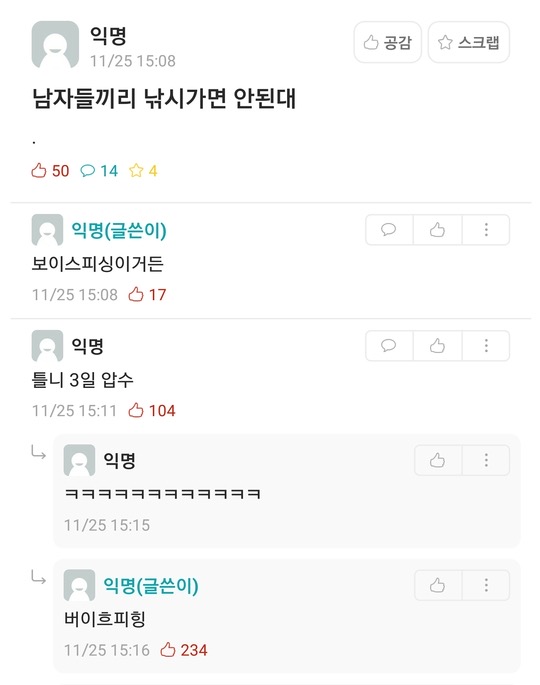Reply to the 틀니 3일 압수 comment
Image resolution: width=540 pixels, height=685 pixels.
click(x=389, y=346)
